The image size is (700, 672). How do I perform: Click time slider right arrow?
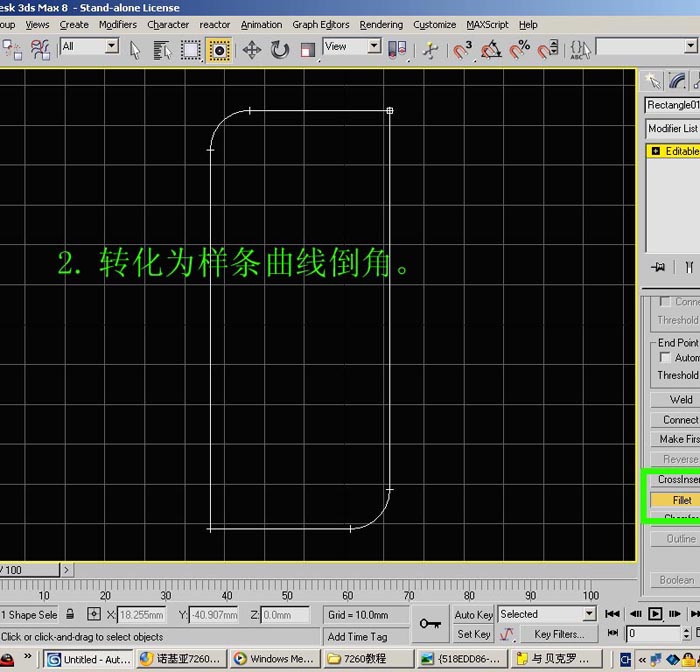(67, 570)
